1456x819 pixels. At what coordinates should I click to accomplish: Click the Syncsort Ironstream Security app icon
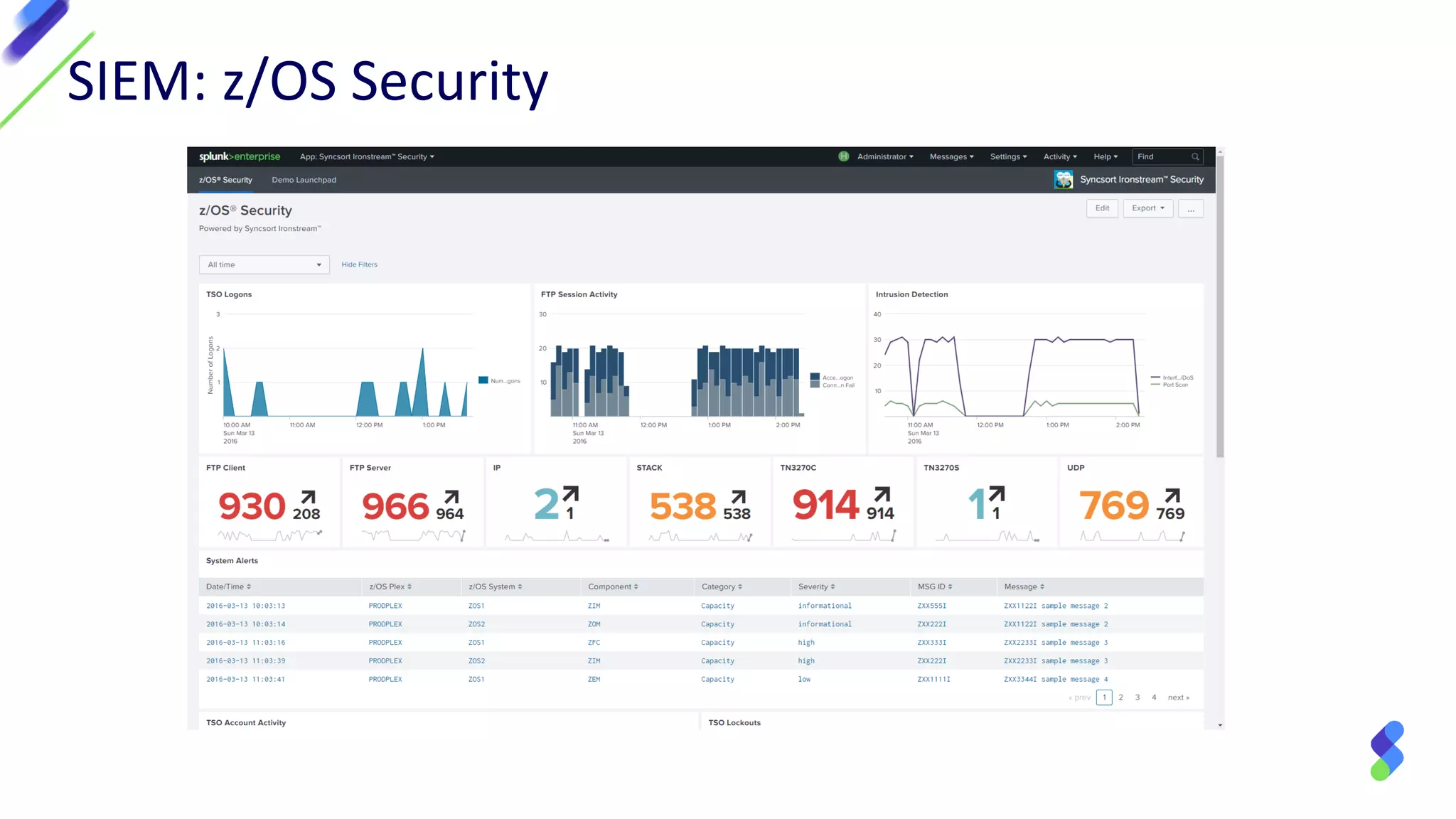coord(1064,180)
